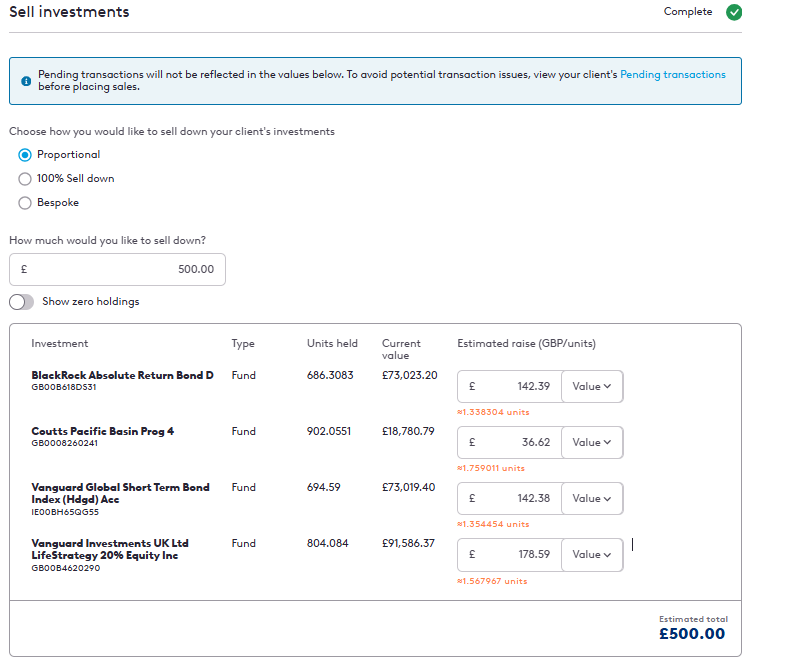Click the Sell investments section heading
Viewport: 812px width, 669px height.
(x=69, y=12)
